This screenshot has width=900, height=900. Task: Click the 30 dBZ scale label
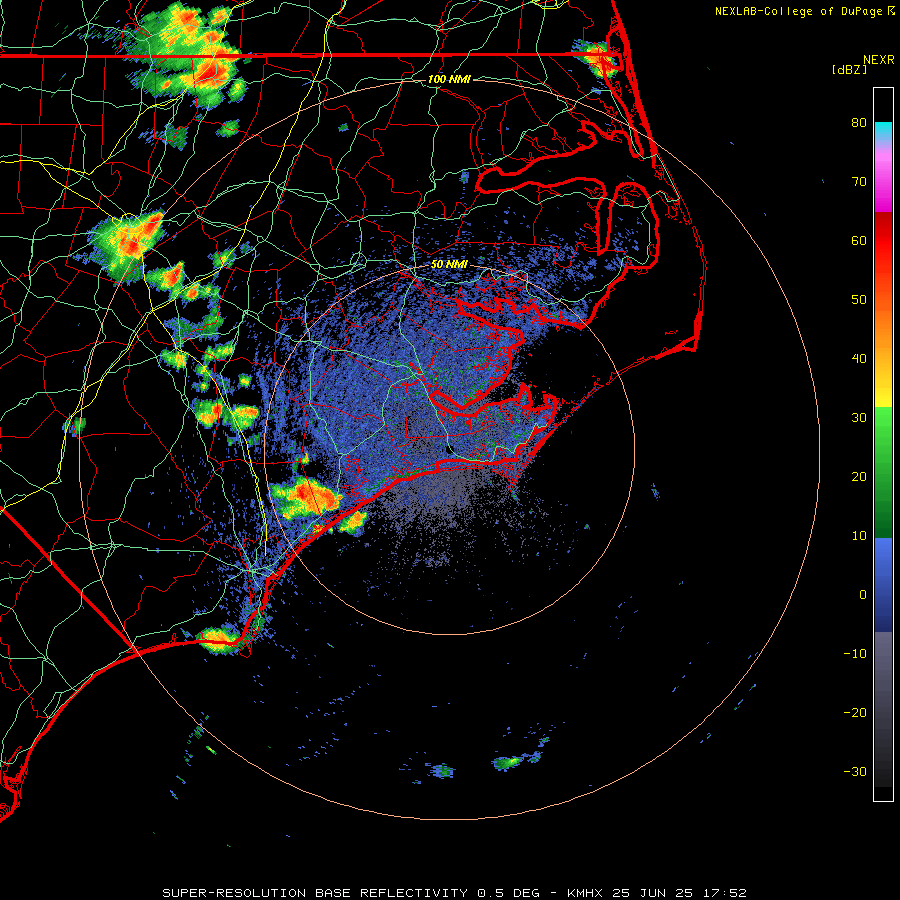[859, 418]
